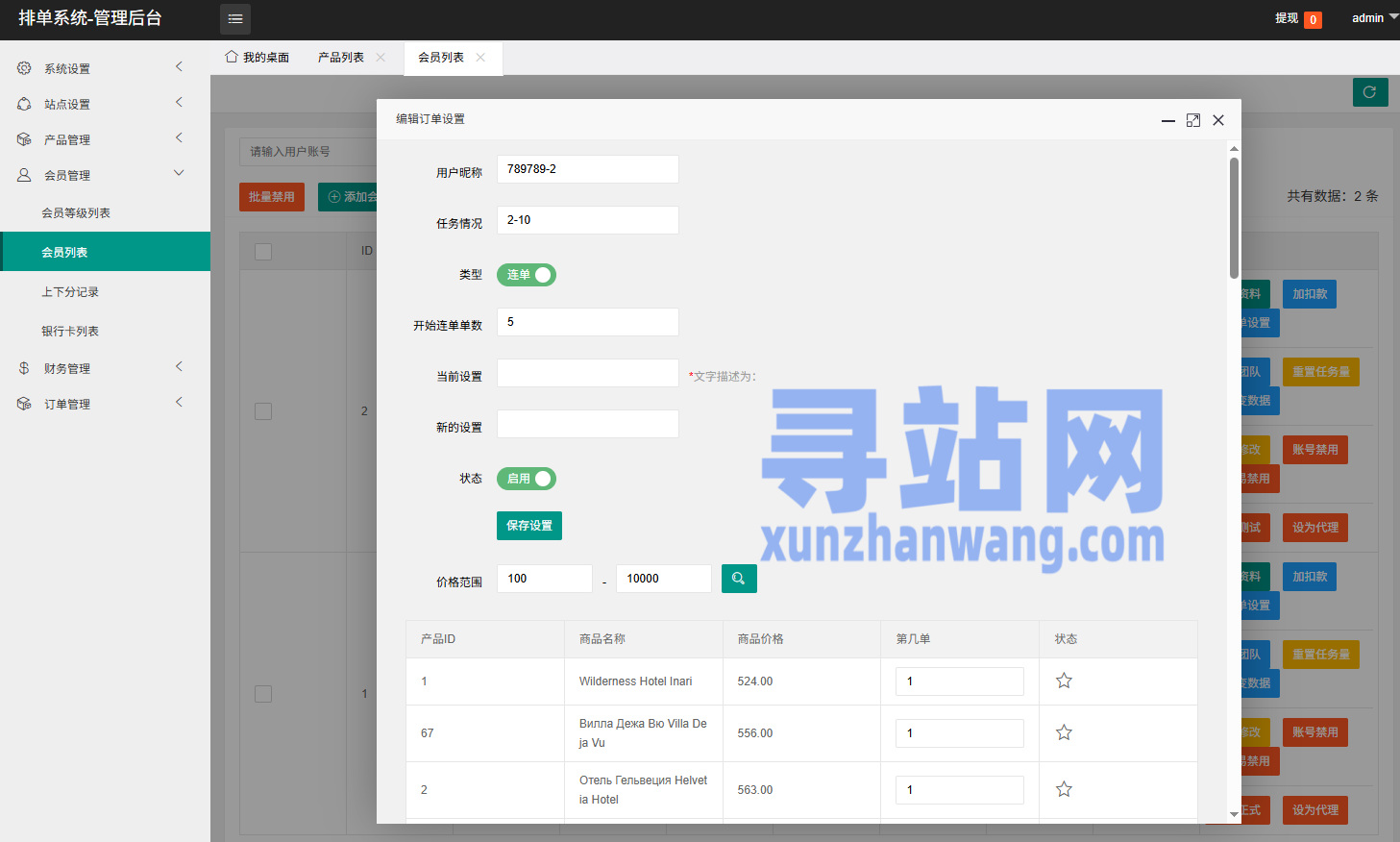This screenshot has height=842, width=1400.
Task: Click the dialog's vertical scrollbar thumb
Action: [x=1234, y=216]
